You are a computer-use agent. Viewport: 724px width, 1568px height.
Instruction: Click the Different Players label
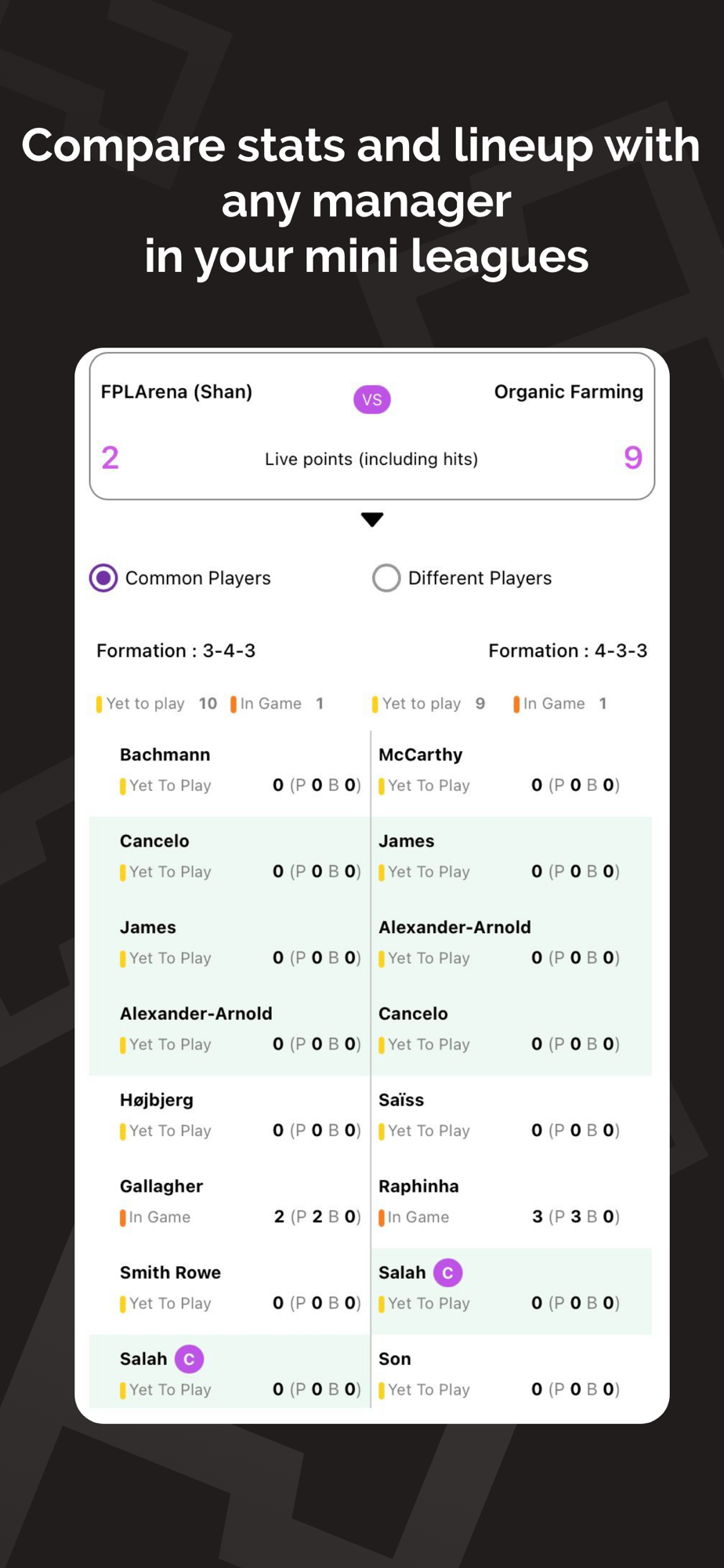(x=480, y=578)
